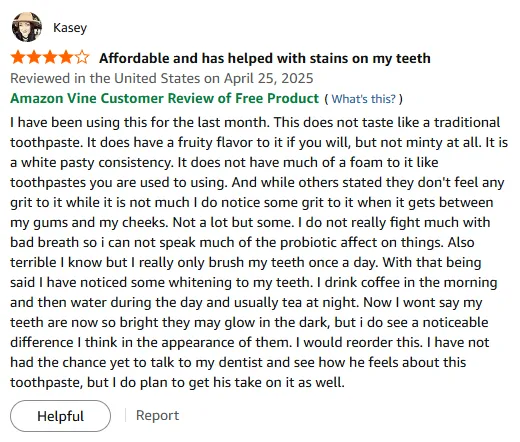The height and width of the screenshot is (442, 520).
Task: Open Kasey's profile avatar picture
Action: [x=27, y=27]
